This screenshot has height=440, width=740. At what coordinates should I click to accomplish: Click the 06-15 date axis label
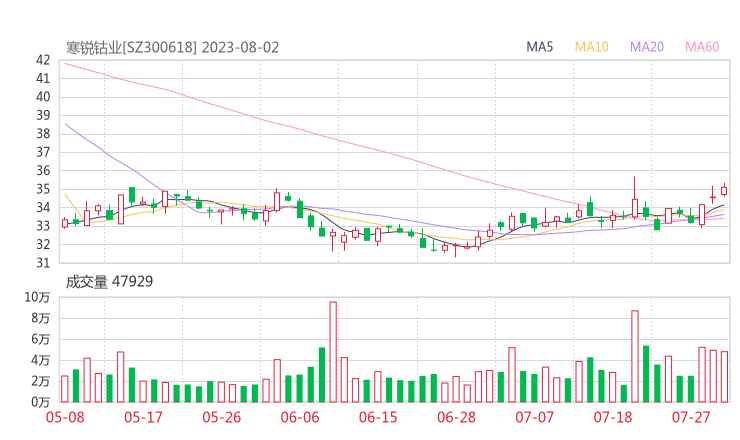378,417
